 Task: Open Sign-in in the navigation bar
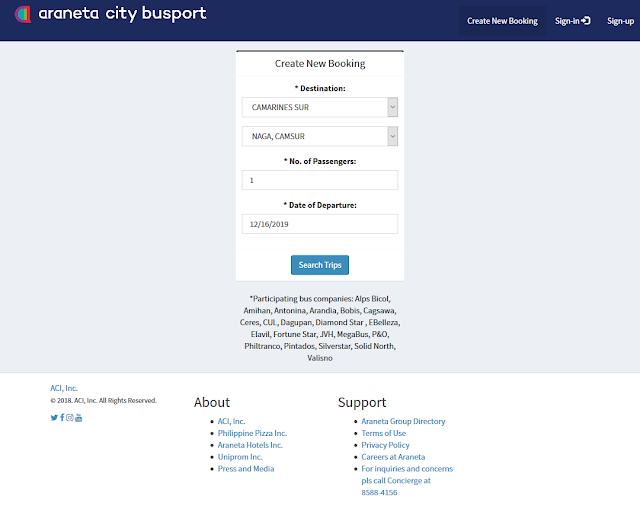[x=572, y=21]
